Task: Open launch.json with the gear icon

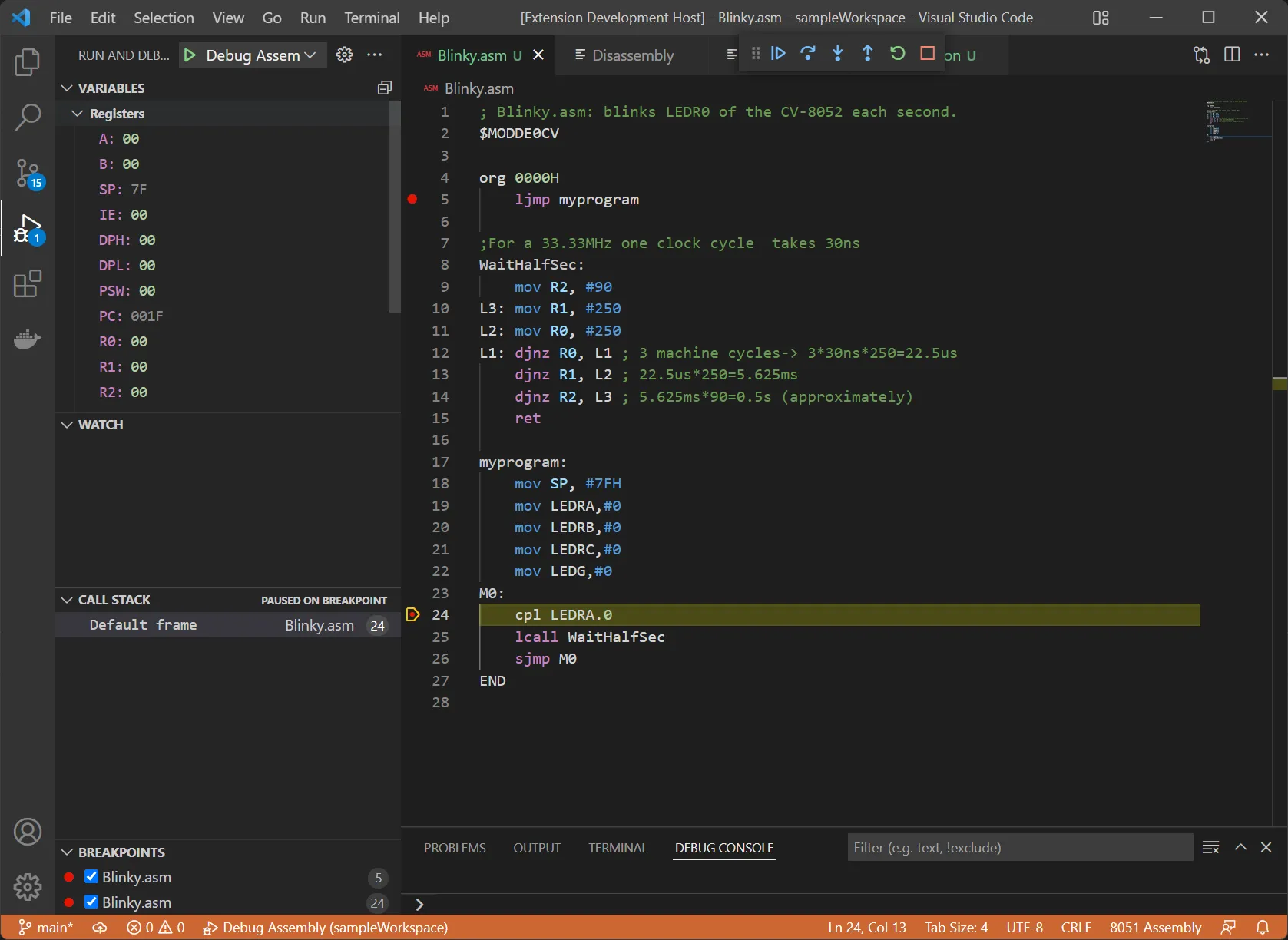Action: pos(345,55)
